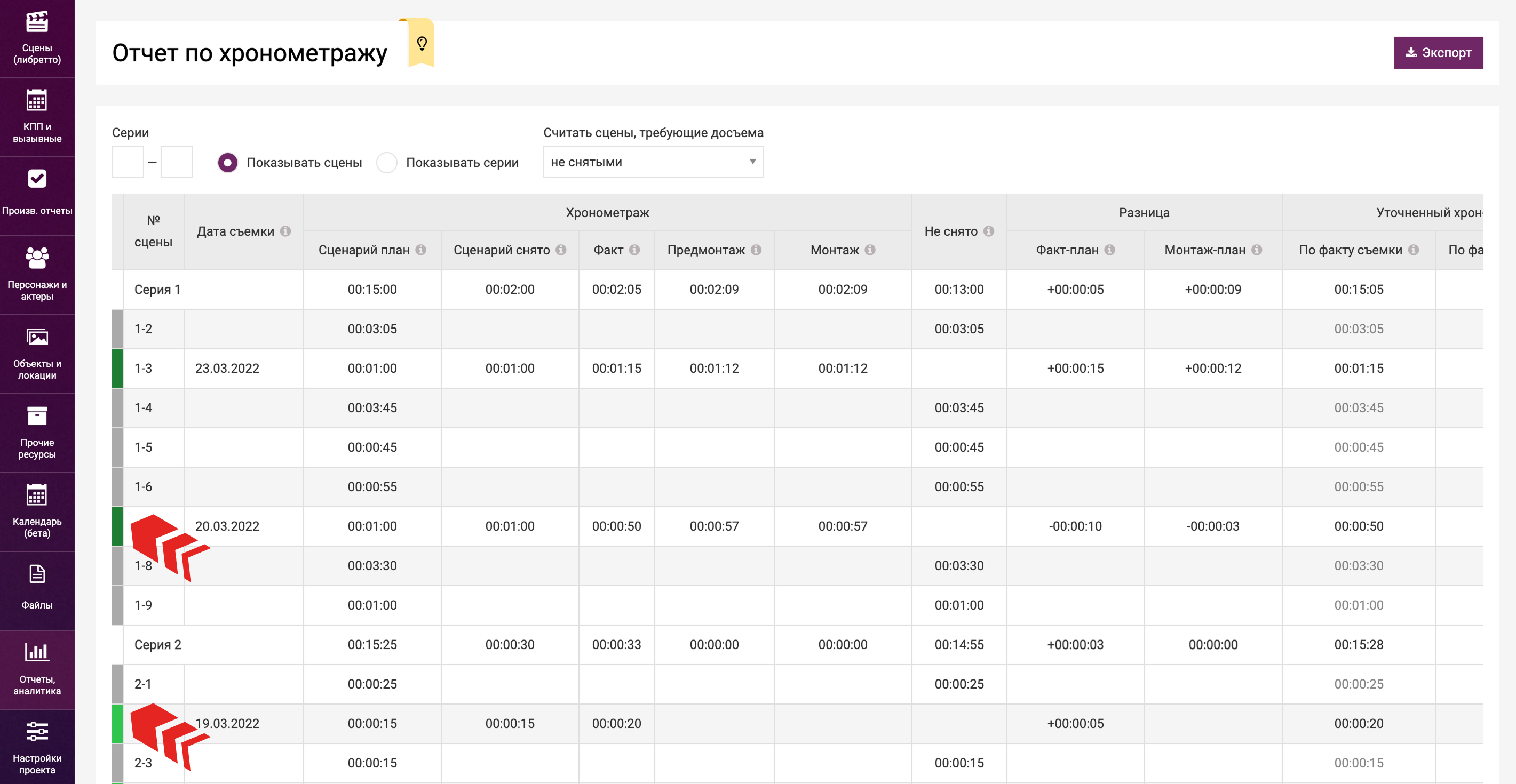Image resolution: width=1516 pixels, height=784 pixels.
Task: Click info icon beside Сценарий план
Action: 421,250
